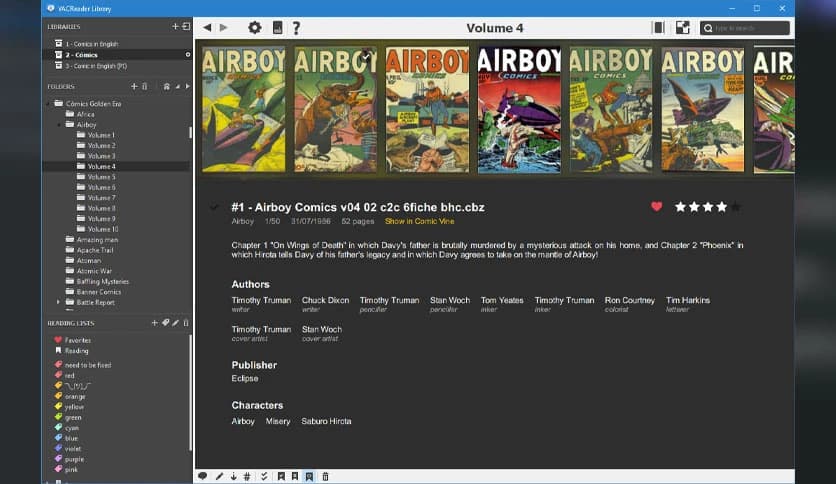Set rating with the fifth star
Image resolution: width=836 pixels, height=484 pixels.
pyautogui.click(x=736, y=207)
